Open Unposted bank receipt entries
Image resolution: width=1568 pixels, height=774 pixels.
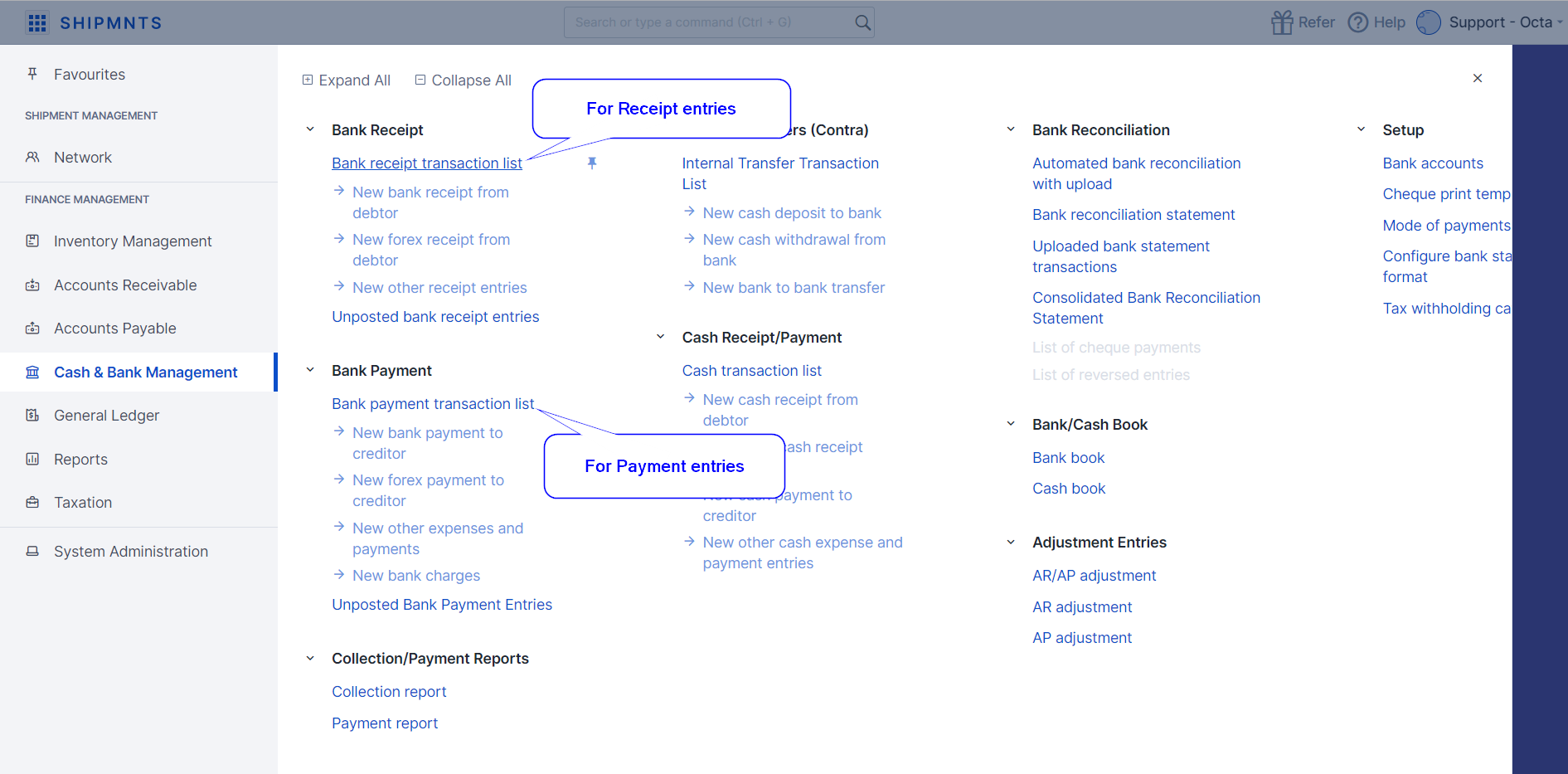(435, 317)
